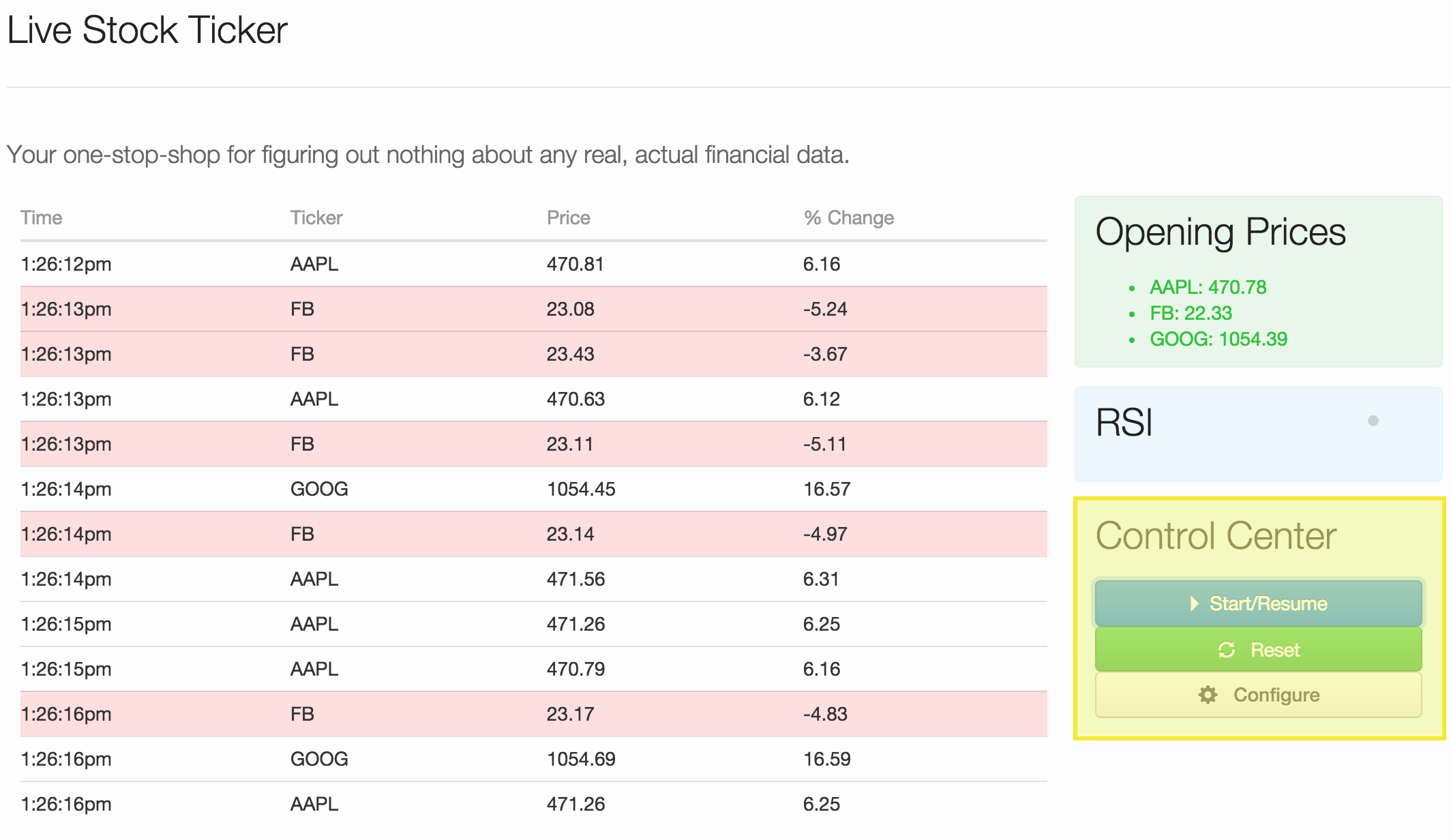Click the Price column header
Image resolution: width=1451 pixels, height=840 pixels.
[x=569, y=217]
